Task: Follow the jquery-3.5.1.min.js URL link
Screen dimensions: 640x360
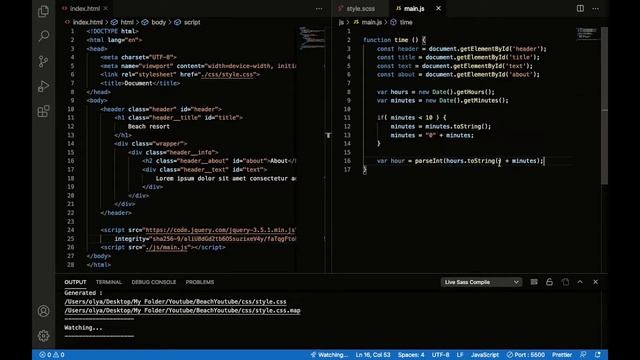Action: [x=220, y=230]
